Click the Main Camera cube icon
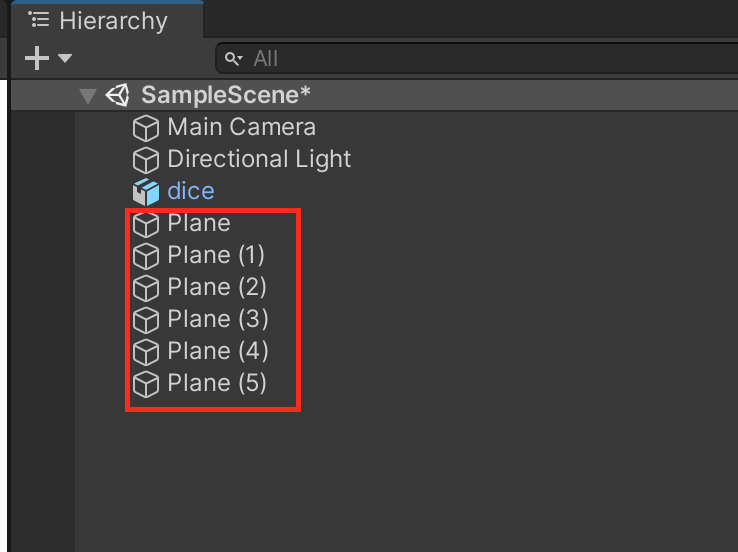The image size is (738, 552). [147, 128]
